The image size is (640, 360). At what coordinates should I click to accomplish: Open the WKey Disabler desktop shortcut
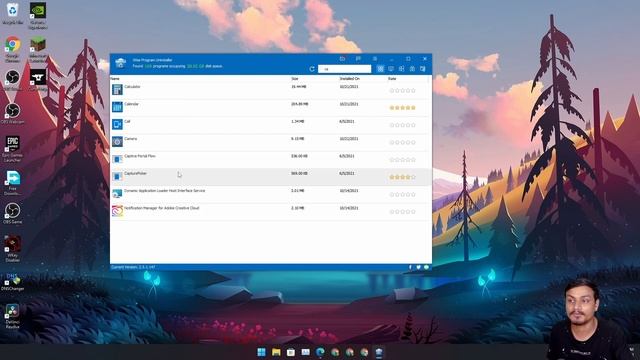[x=13, y=249]
